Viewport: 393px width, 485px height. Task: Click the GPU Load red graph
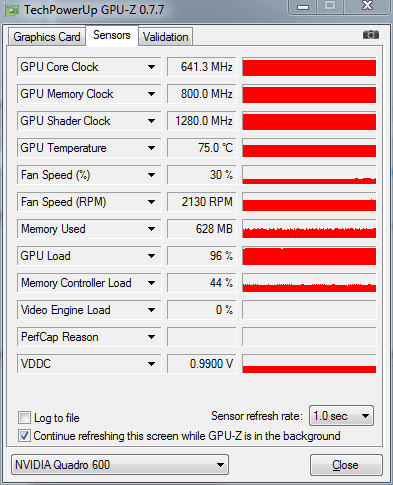(309, 256)
